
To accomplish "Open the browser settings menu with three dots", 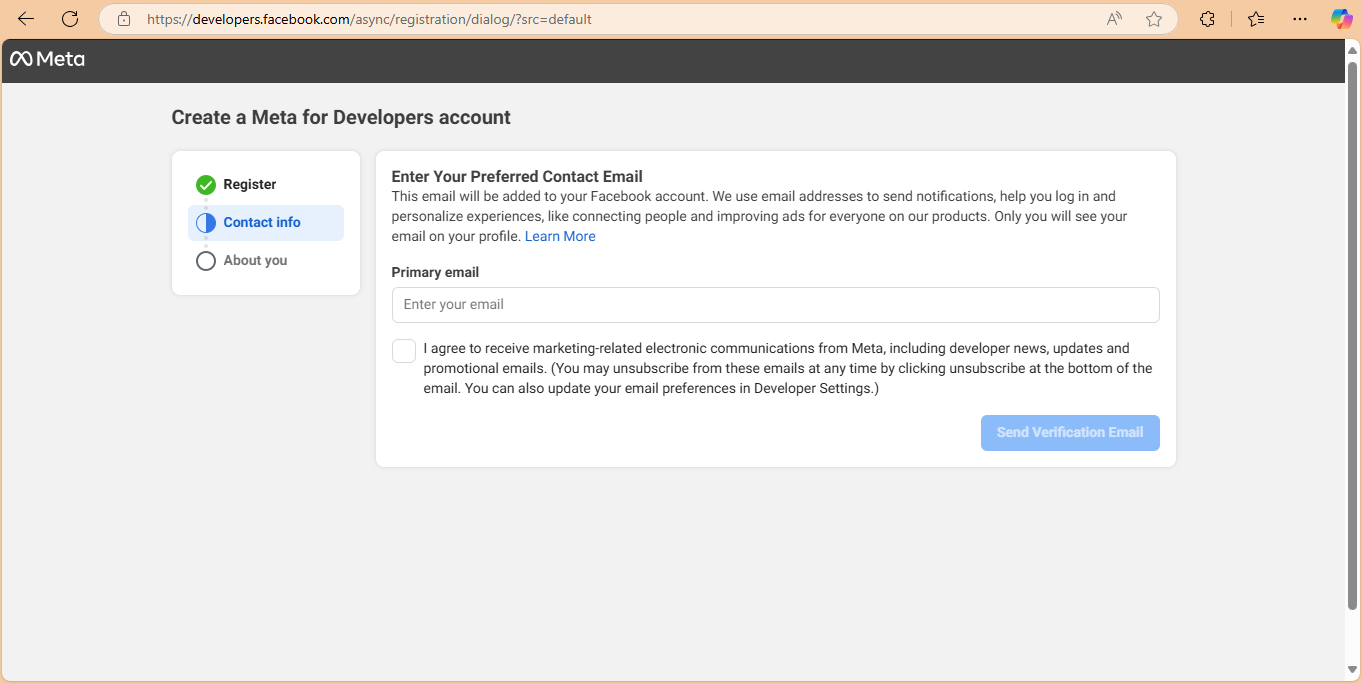I will (1300, 18).
